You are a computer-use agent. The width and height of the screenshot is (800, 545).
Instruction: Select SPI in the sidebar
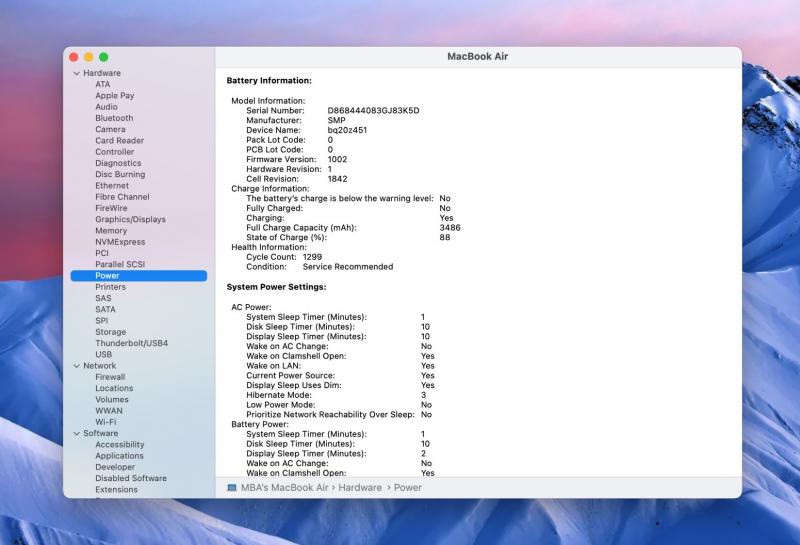(x=102, y=320)
